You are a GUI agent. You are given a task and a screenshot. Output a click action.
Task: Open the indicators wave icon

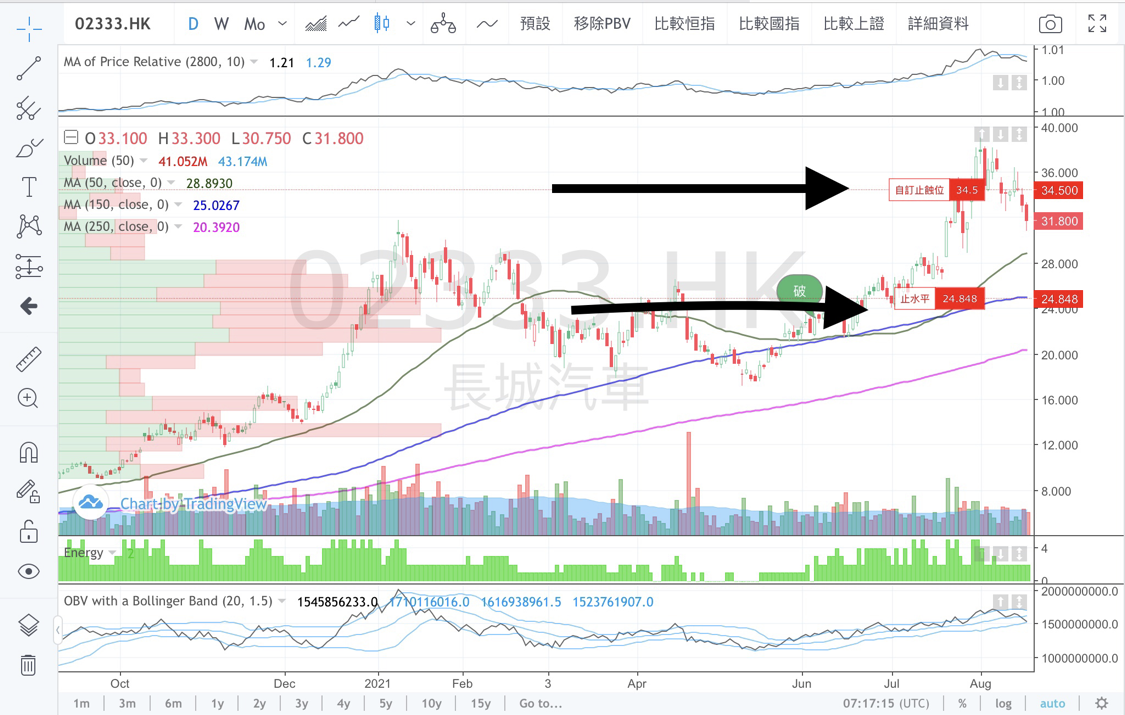tap(487, 24)
